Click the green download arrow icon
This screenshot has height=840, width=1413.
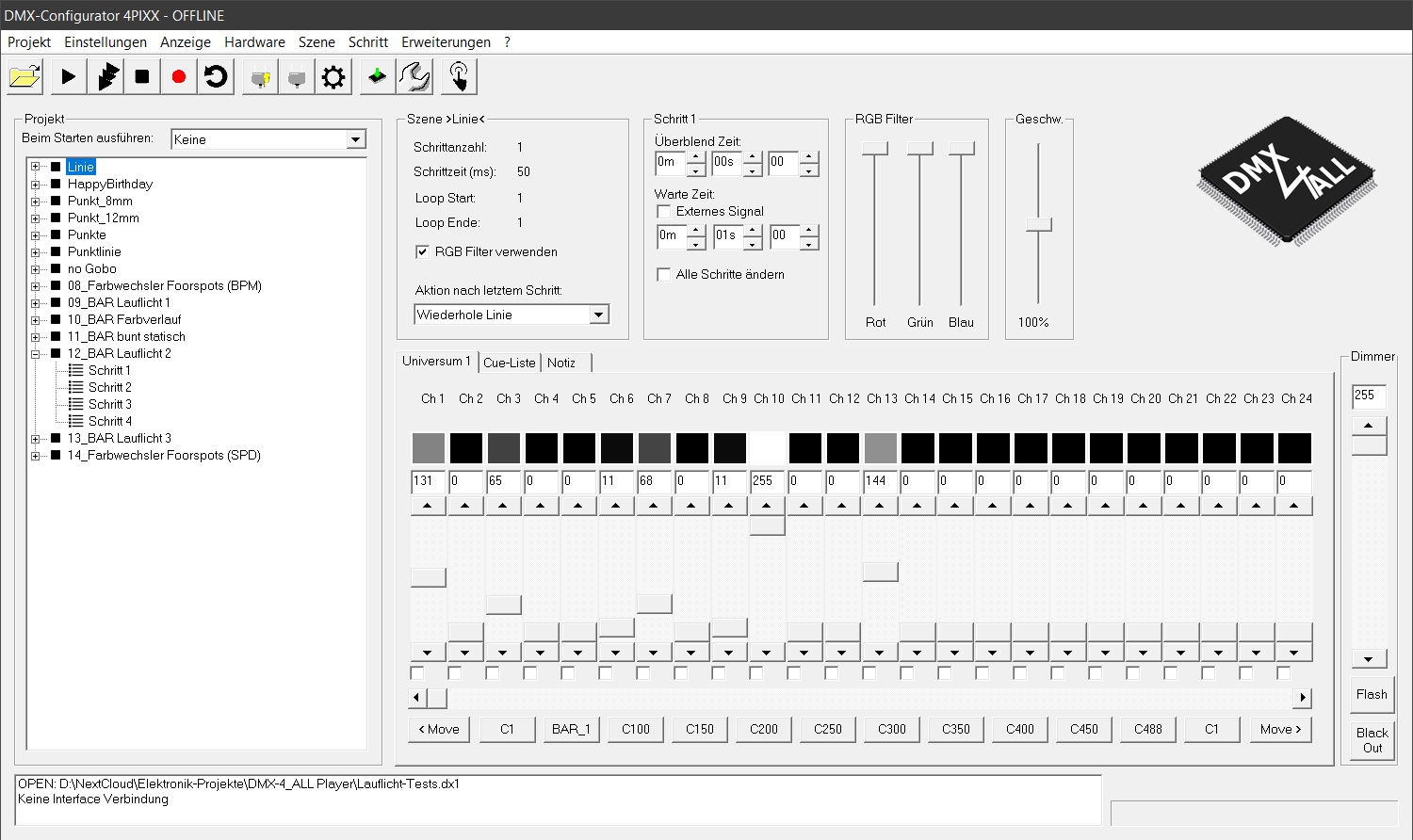pyautogui.click(x=377, y=76)
